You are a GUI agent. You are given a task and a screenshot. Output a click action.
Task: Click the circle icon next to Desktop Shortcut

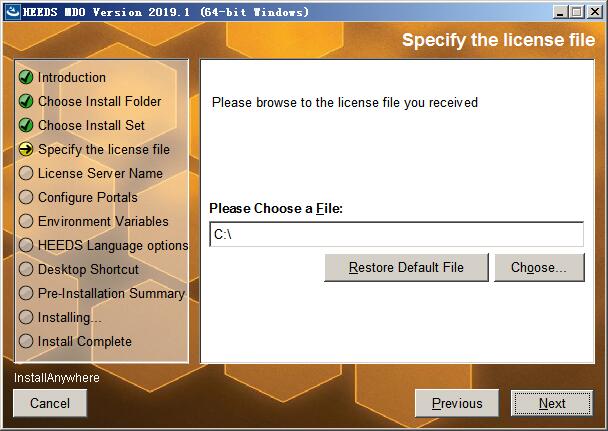click(x=26, y=269)
